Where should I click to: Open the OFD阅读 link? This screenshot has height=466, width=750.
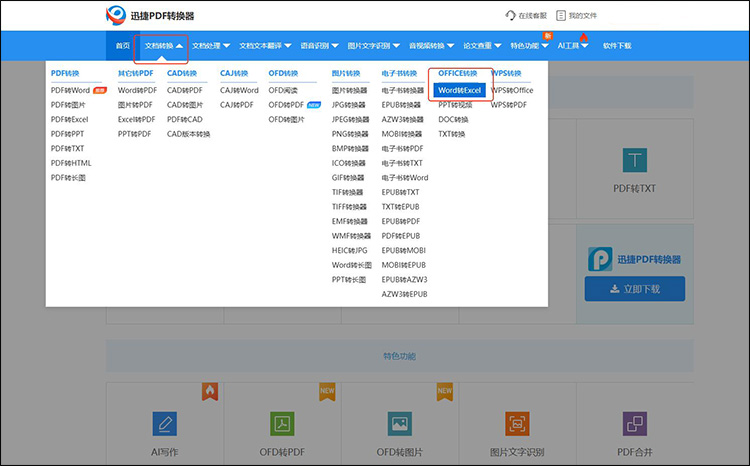click(x=283, y=90)
